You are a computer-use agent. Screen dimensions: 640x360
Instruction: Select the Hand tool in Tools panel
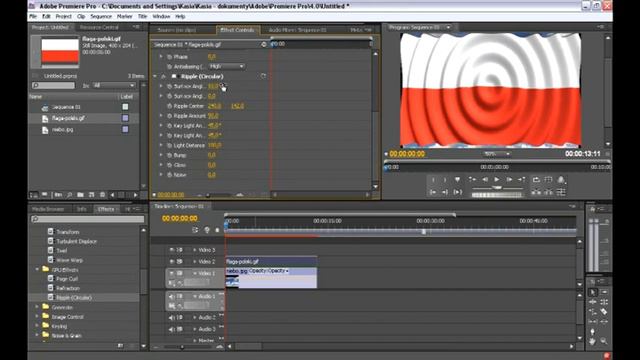pyautogui.click(x=593, y=341)
